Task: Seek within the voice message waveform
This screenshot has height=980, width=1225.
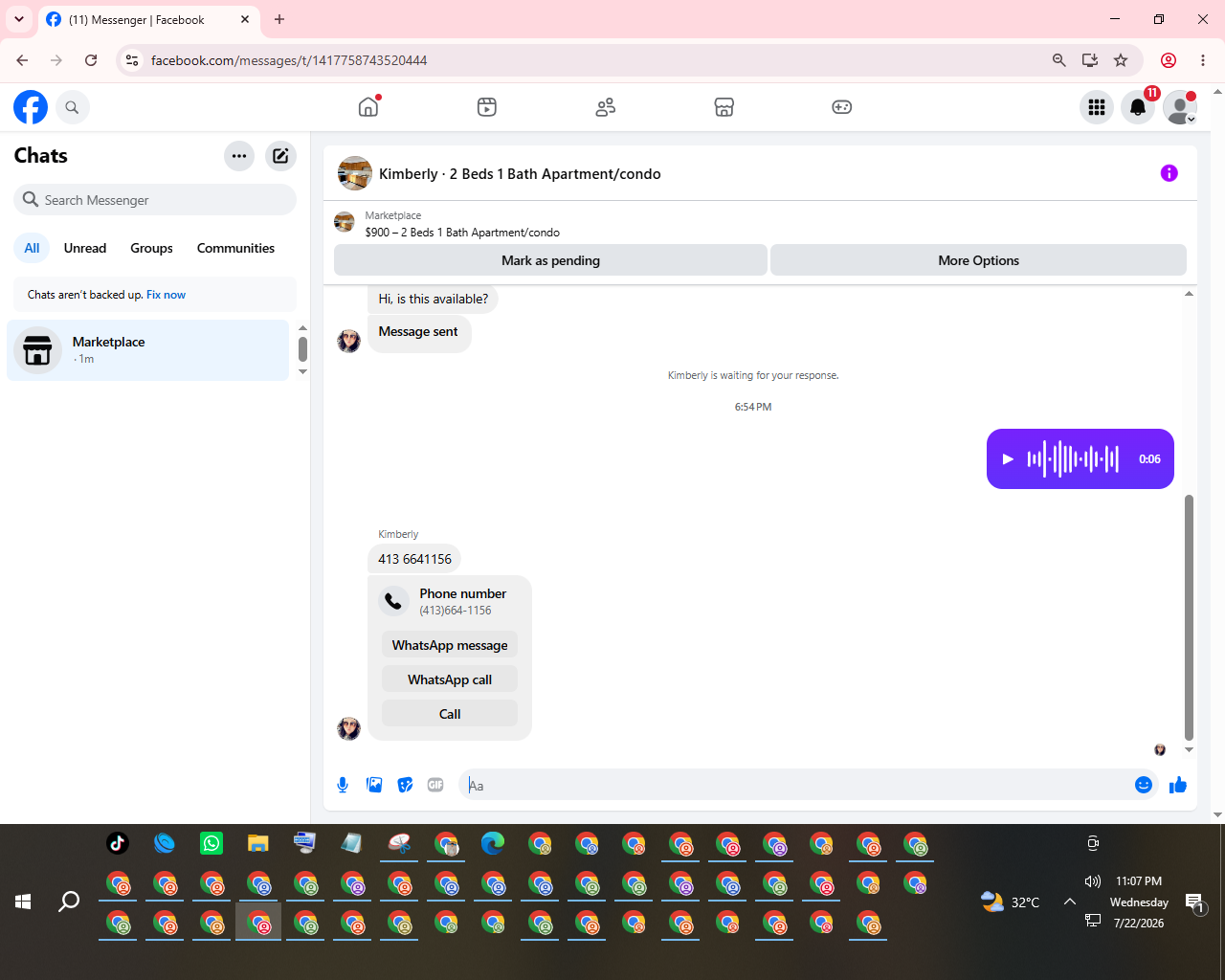Action: click(x=1073, y=459)
